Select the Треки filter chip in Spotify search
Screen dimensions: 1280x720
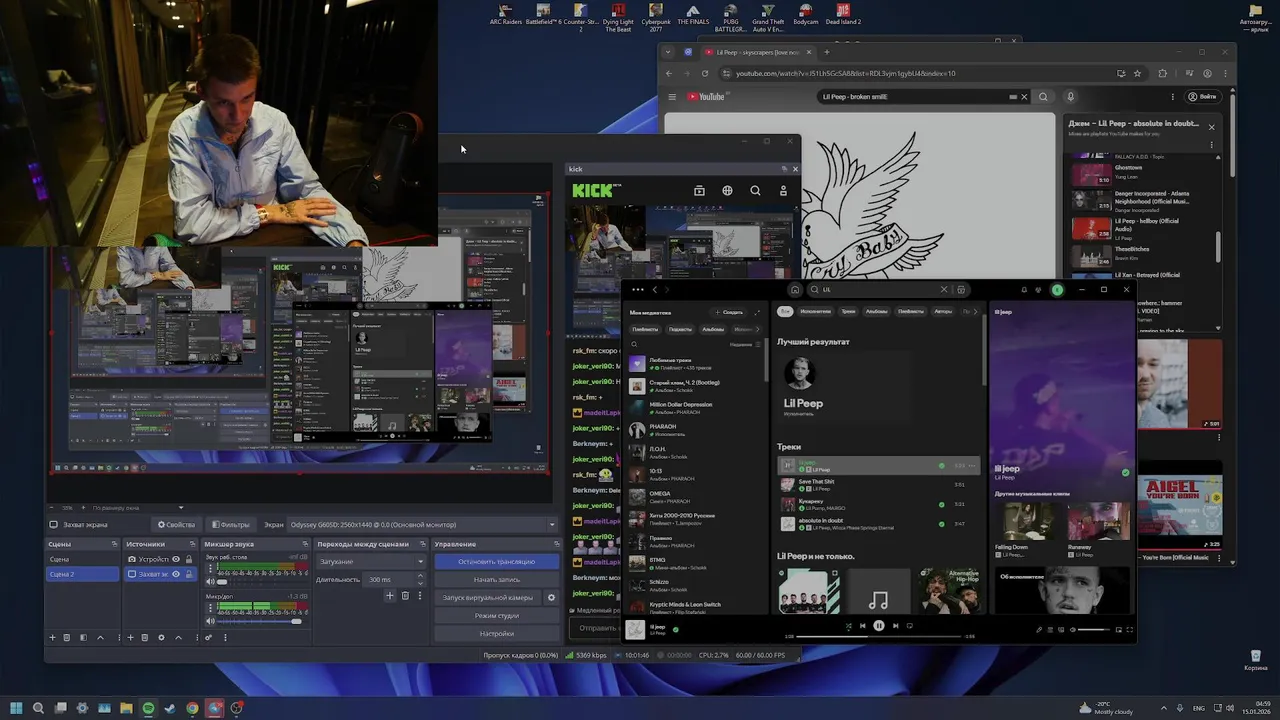[848, 312]
